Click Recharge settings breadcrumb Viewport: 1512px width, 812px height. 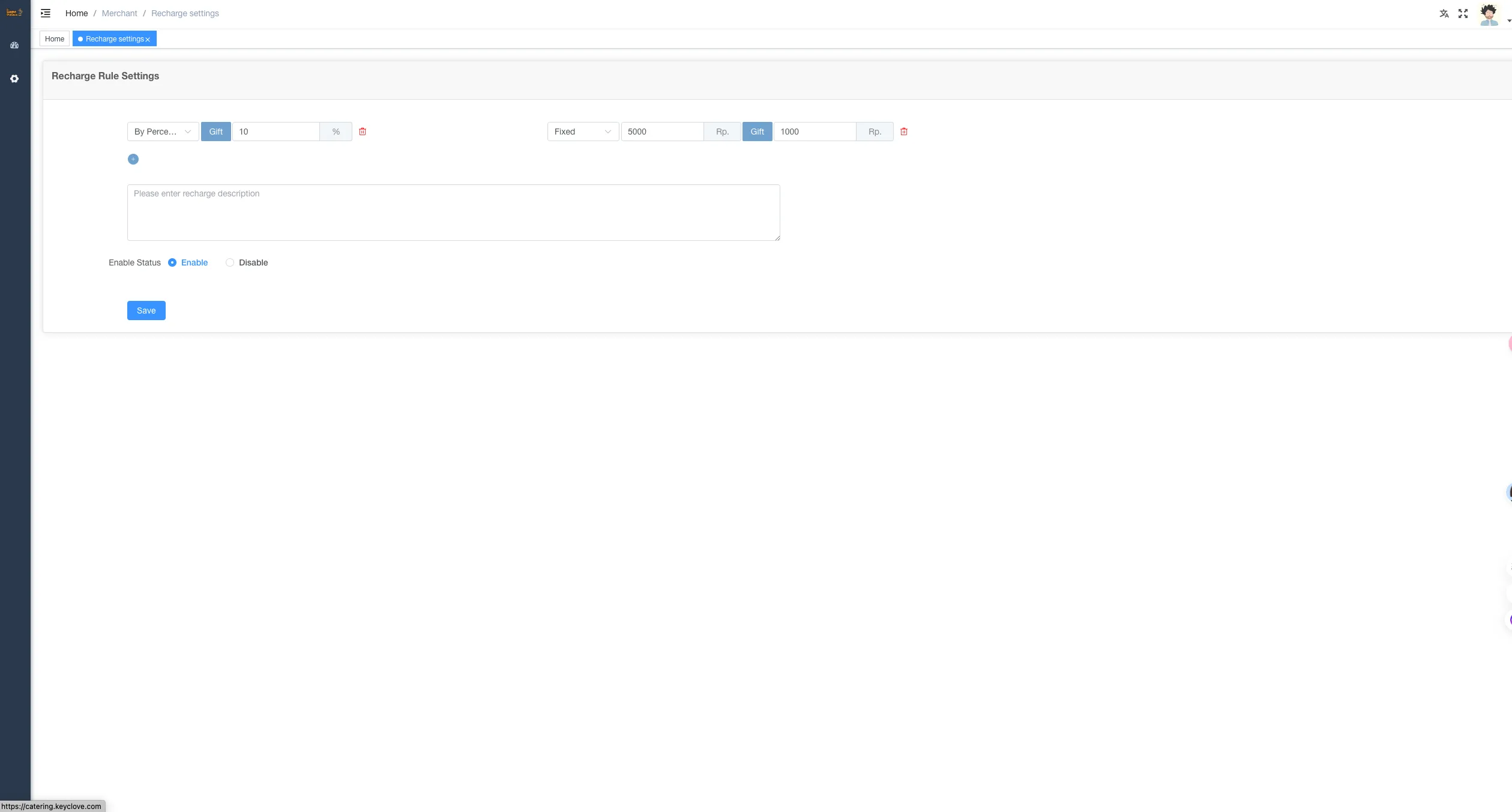(185, 13)
